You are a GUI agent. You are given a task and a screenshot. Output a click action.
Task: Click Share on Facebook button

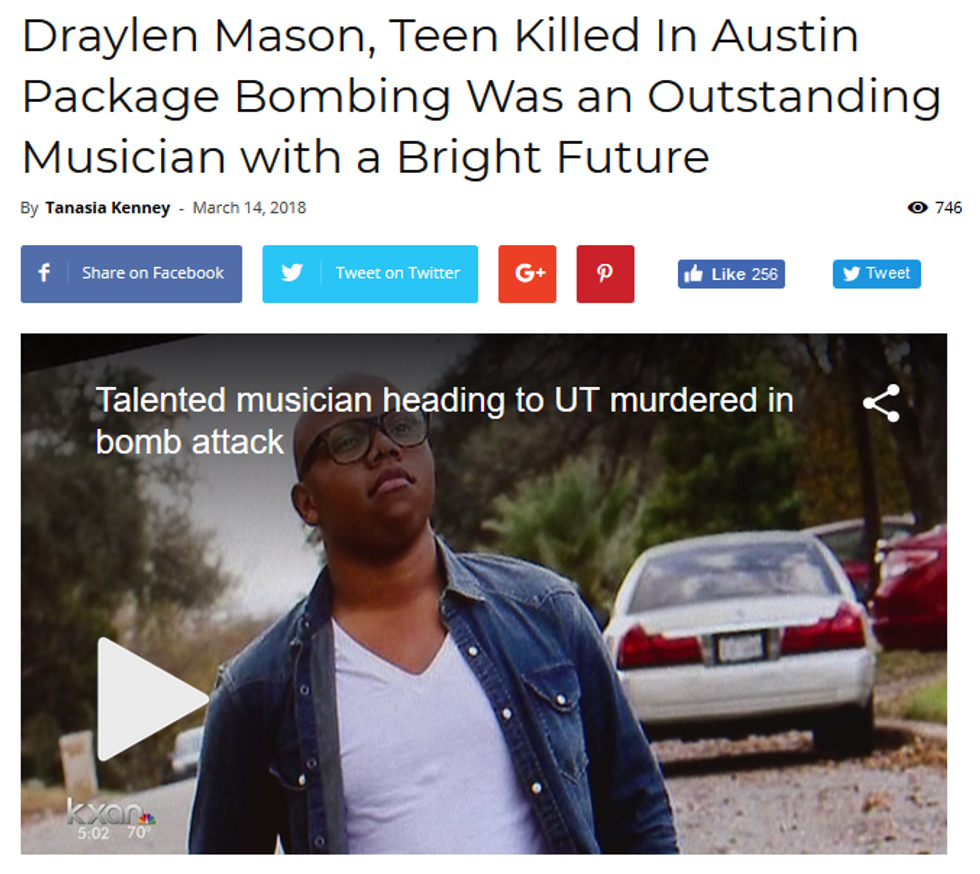pyautogui.click(x=131, y=274)
